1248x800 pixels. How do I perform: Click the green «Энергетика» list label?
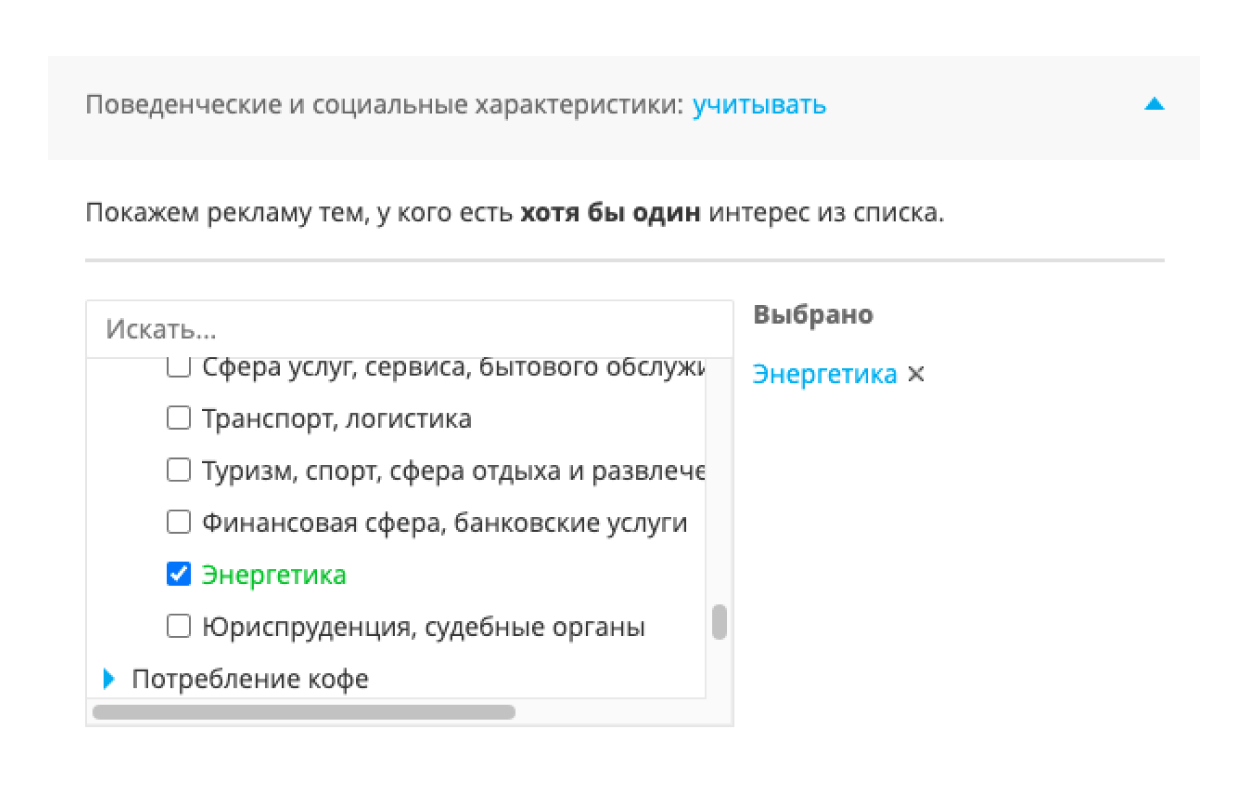(x=274, y=575)
